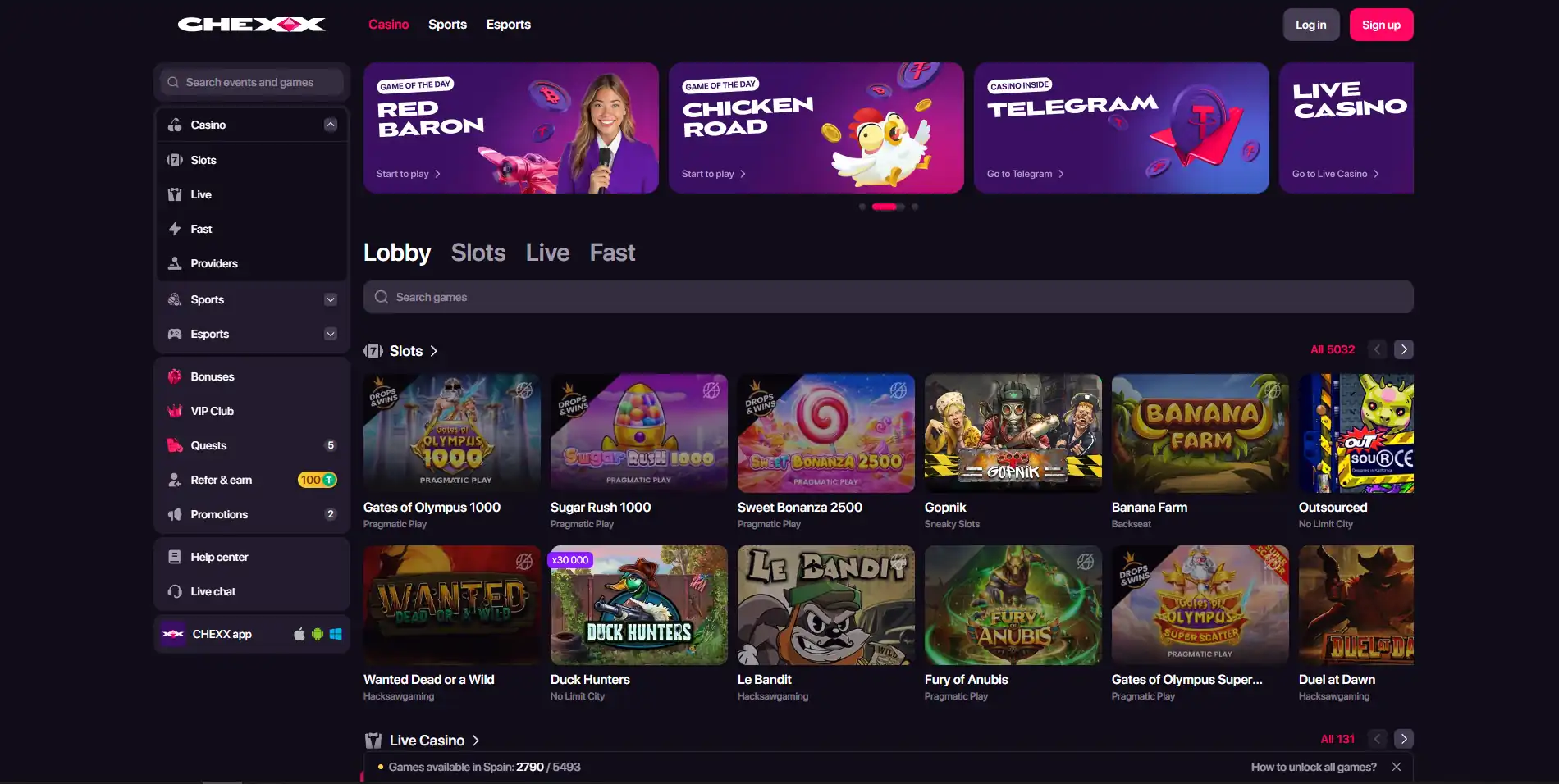Open Live Casino section via its chevron

pyautogui.click(x=475, y=741)
